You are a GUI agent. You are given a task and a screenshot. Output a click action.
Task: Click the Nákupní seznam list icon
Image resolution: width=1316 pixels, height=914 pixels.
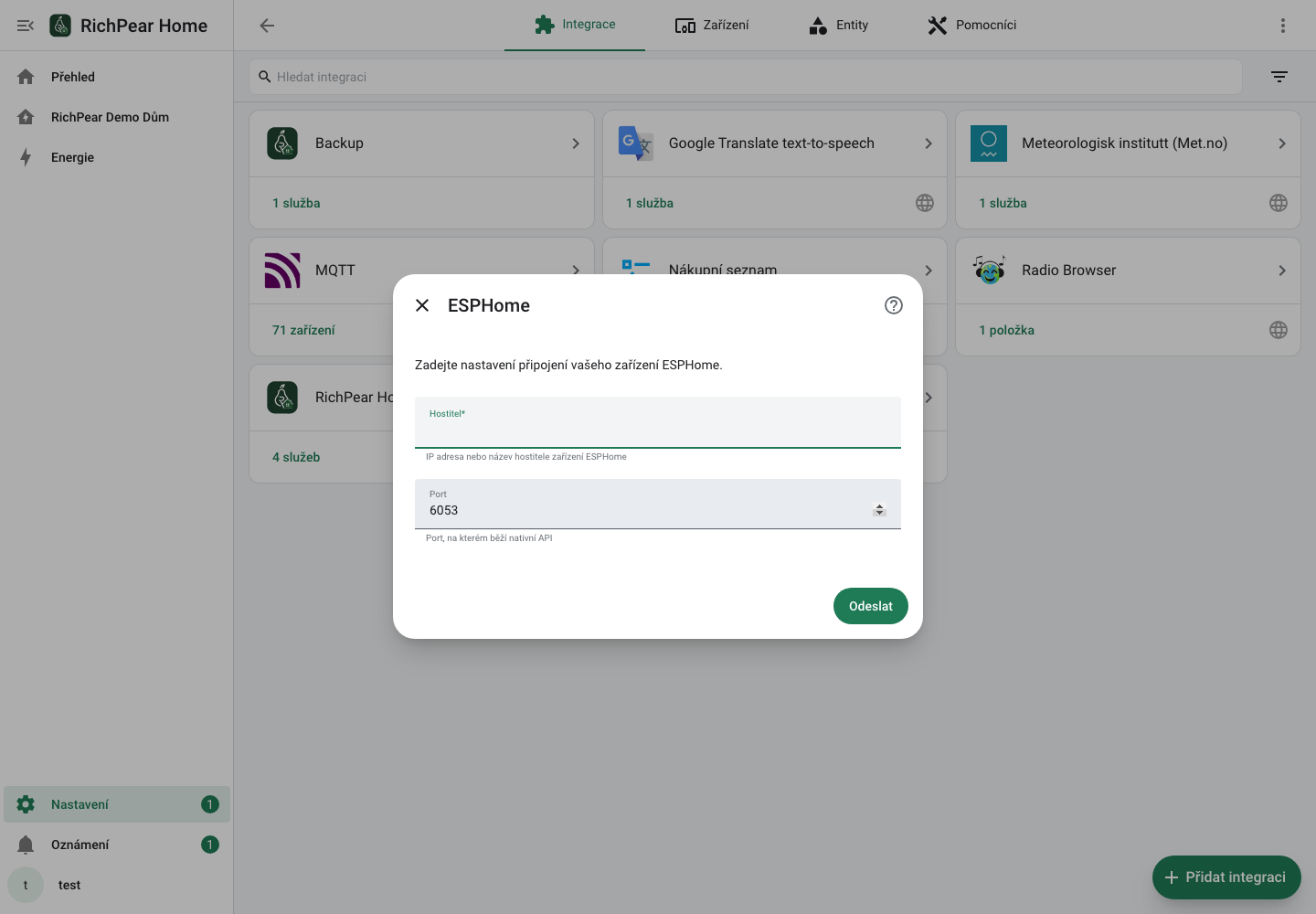point(635,266)
